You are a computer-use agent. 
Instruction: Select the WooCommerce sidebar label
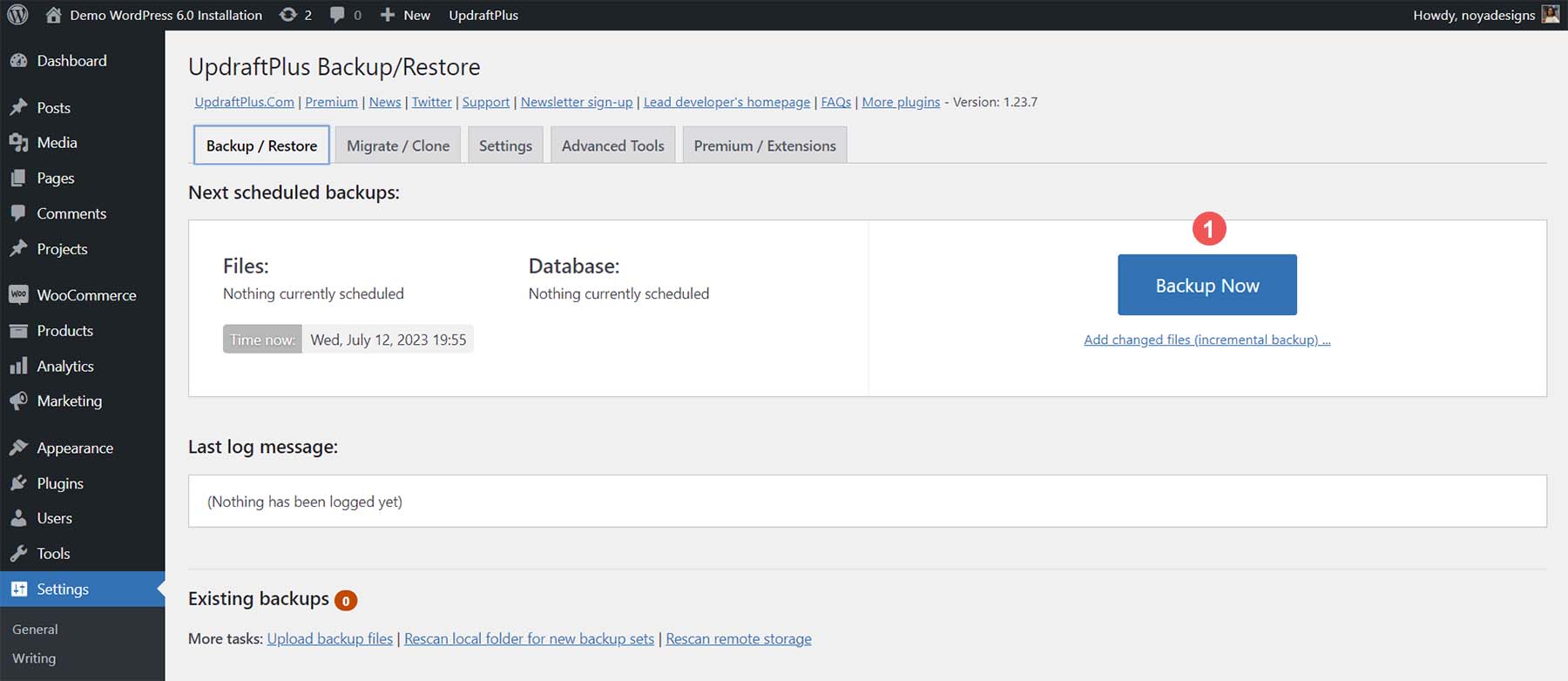click(86, 295)
